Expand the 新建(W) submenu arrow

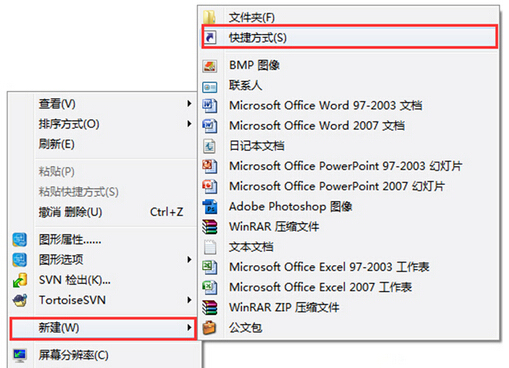tap(189, 328)
